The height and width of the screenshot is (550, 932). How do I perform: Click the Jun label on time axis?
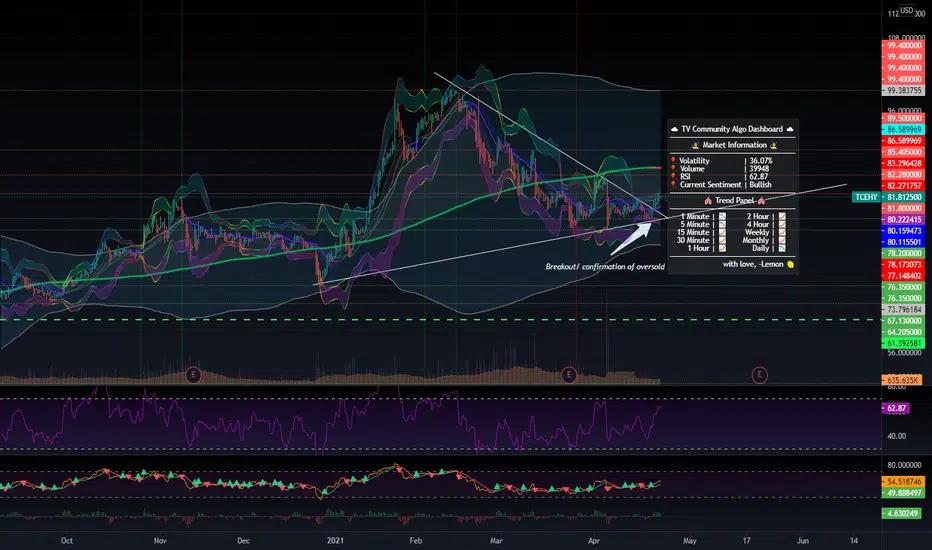[802, 540]
